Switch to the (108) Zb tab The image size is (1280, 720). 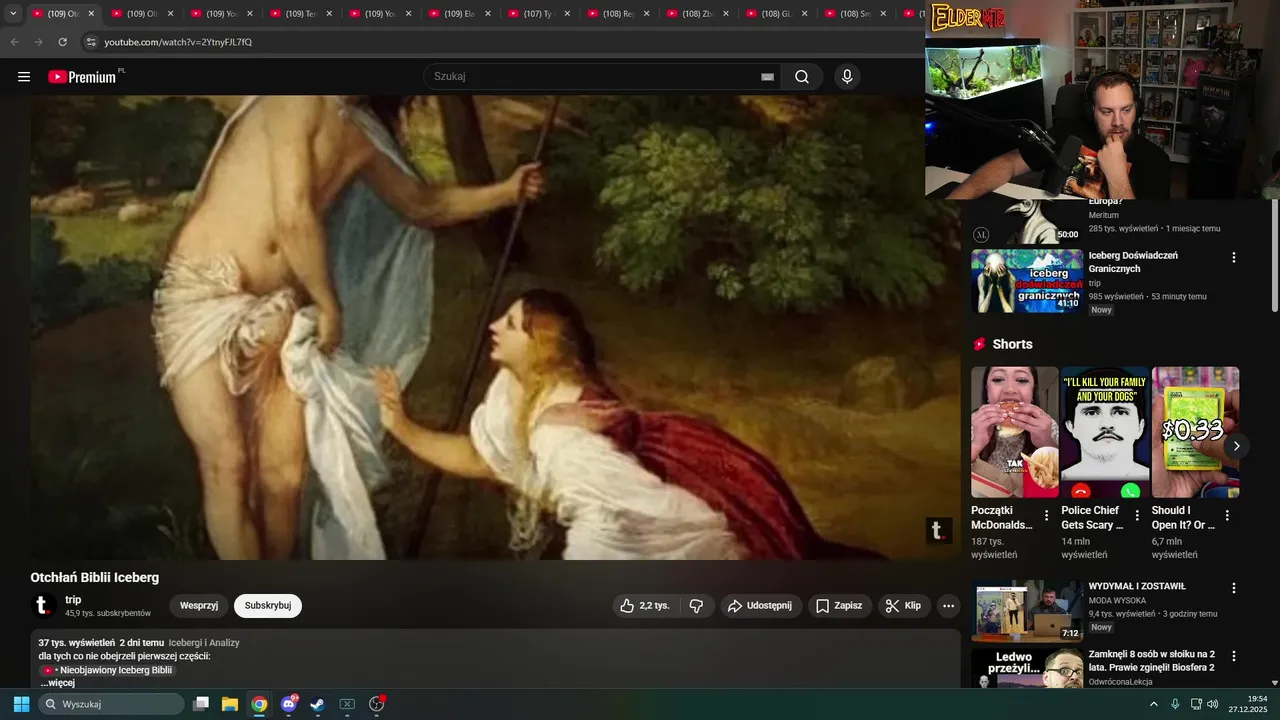tap(697, 14)
